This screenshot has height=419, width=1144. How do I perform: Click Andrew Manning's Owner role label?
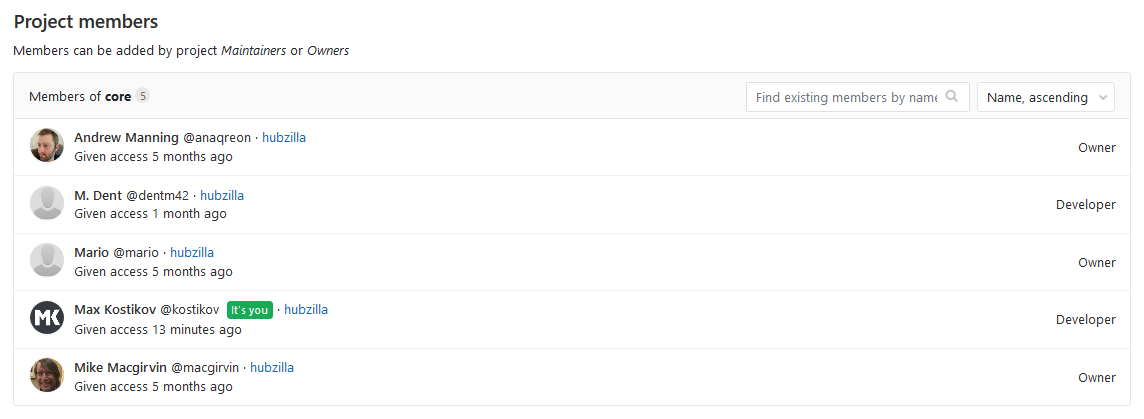pyautogui.click(x=1096, y=147)
